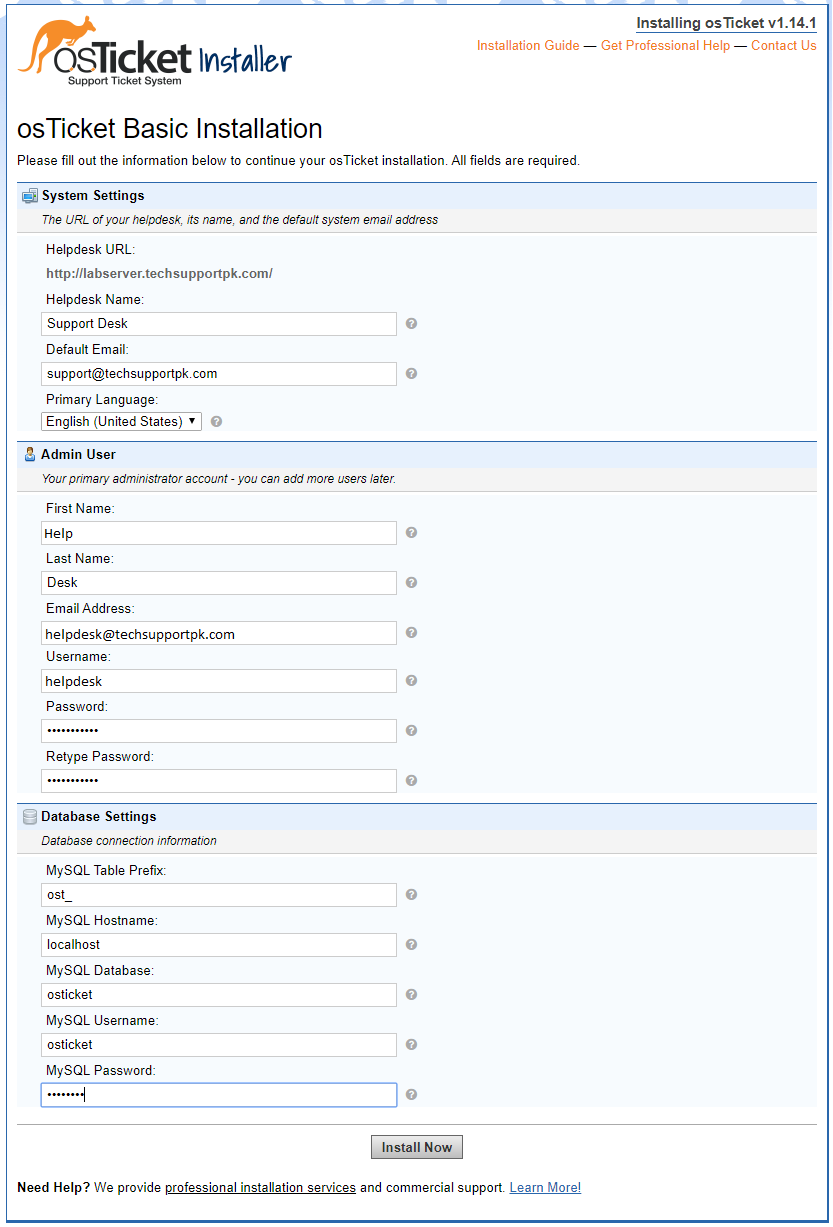Focus the admin Email Address field

[x=219, y=633]
